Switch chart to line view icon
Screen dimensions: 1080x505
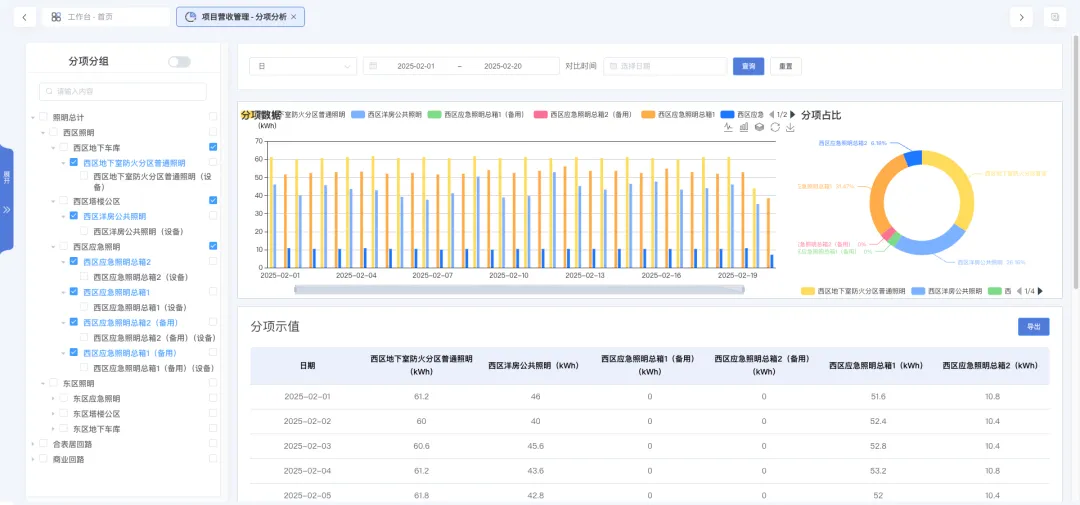(729, 127)
